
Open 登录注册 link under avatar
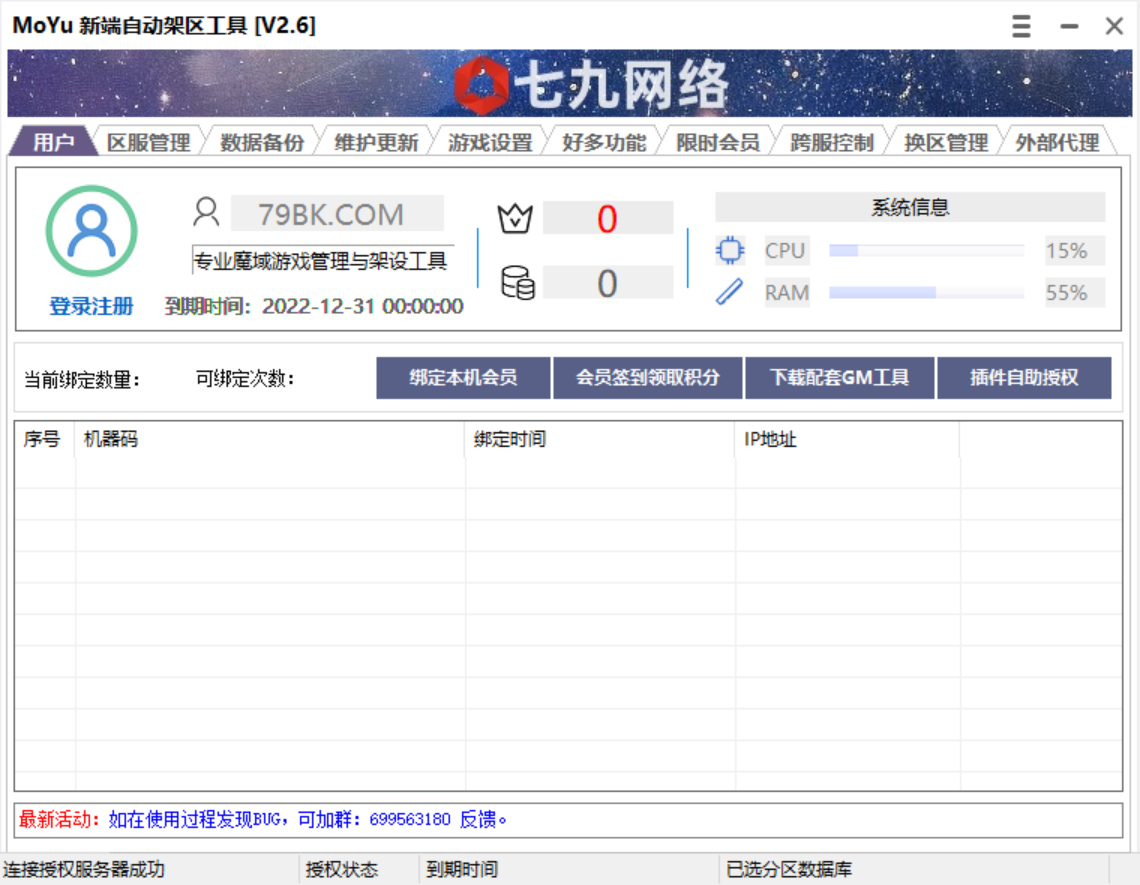91,306
